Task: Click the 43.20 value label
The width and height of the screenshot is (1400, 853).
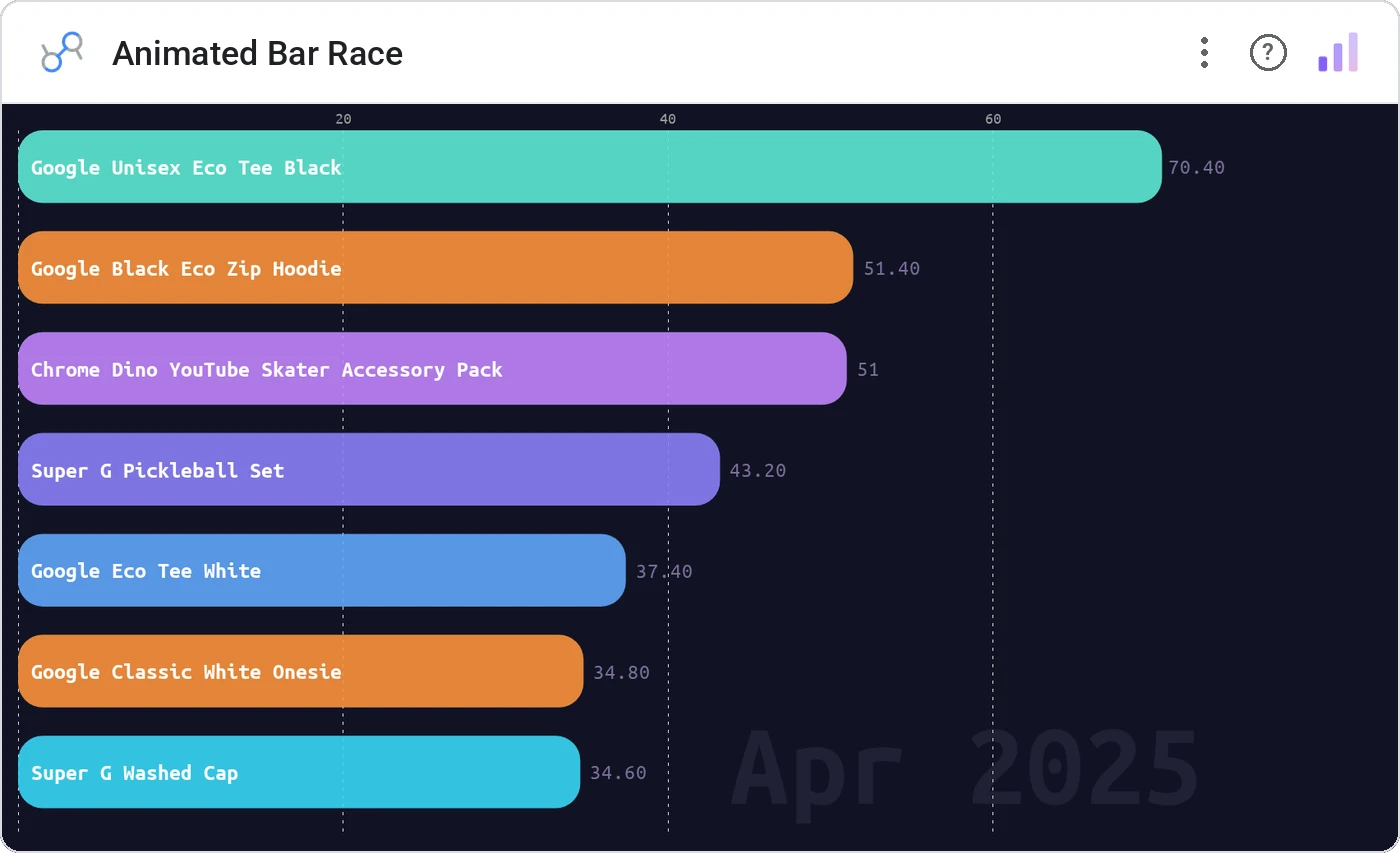Action: (758, 471)
